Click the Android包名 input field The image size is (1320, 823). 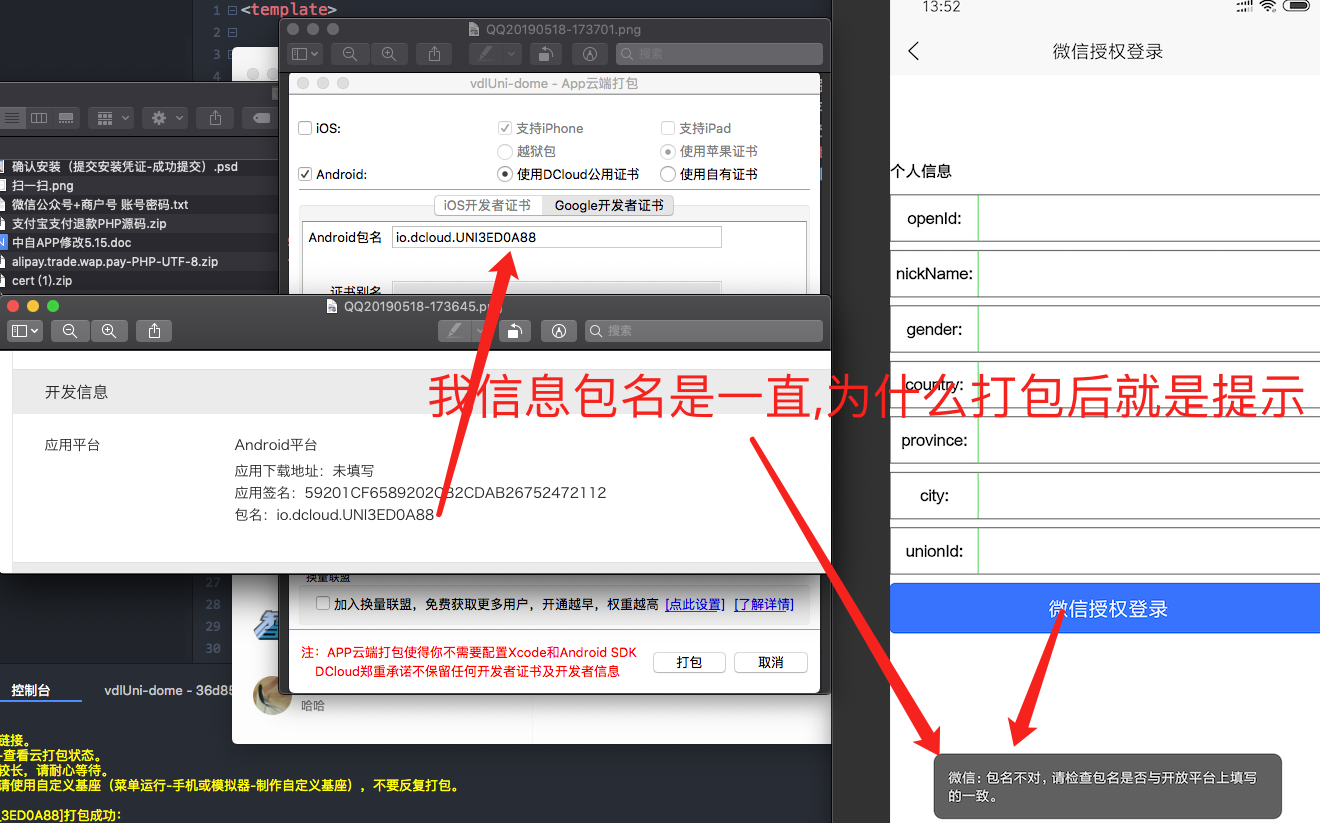[x=556, y=237]
